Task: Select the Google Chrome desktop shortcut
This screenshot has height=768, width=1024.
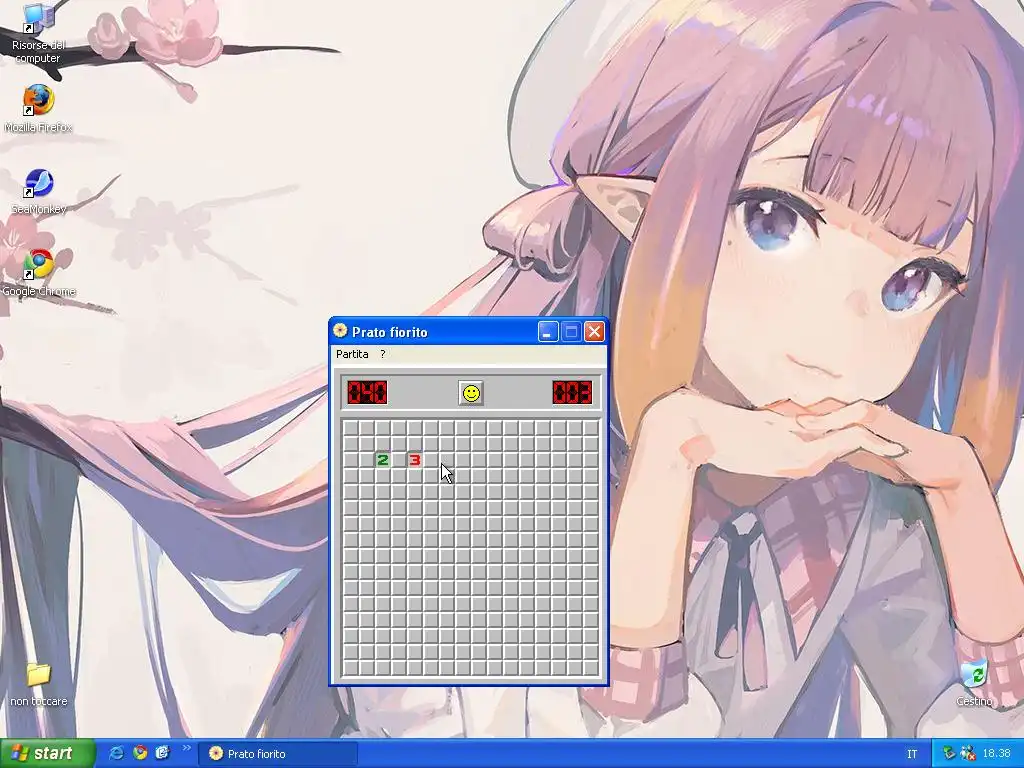Action: click(x=39, y=273)
